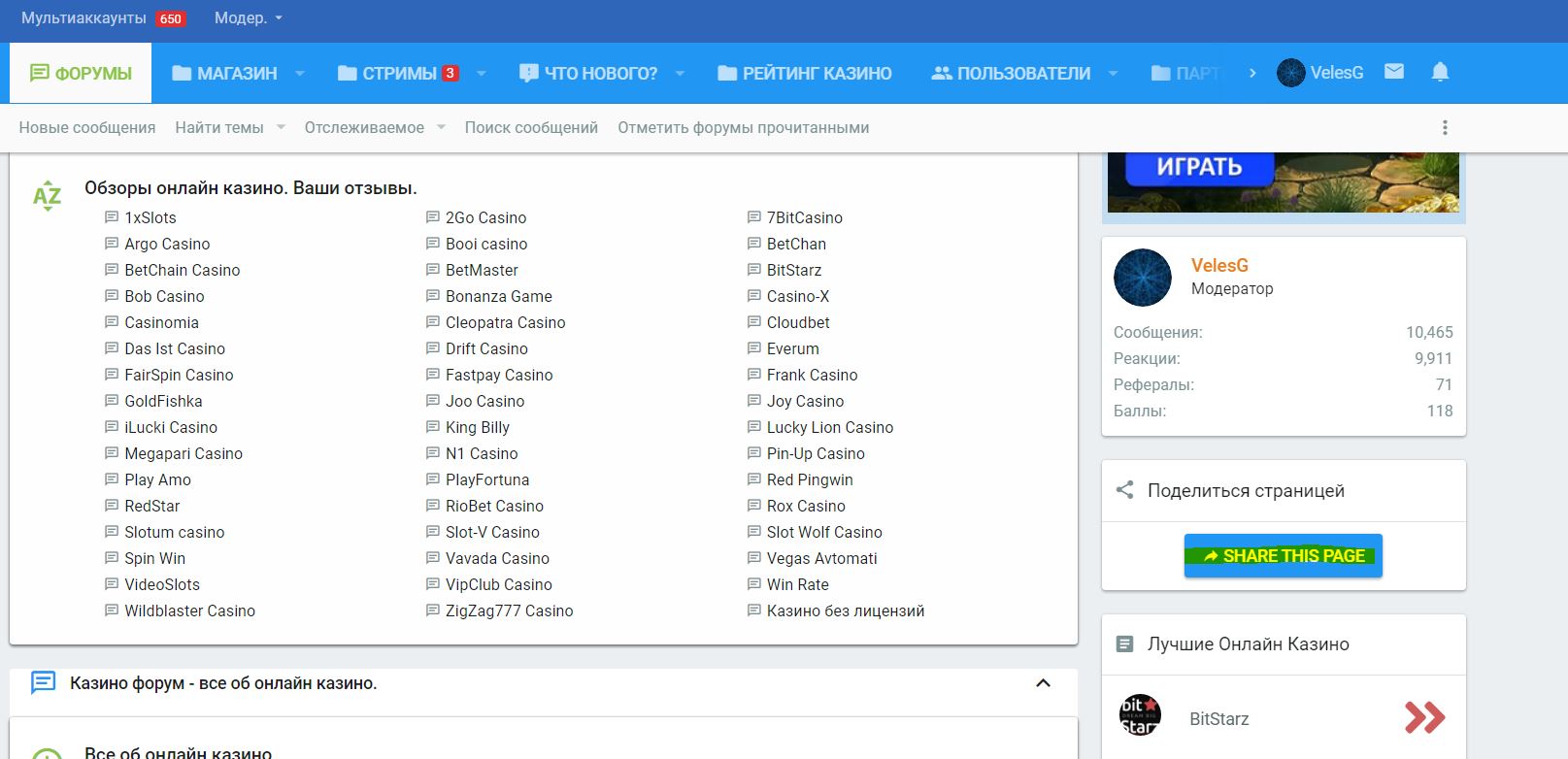This screenshot has height=759, width=1568.
Task: Expand the ЧТО НОВОГО? dropdown arrow
Action: click(680, 73)
